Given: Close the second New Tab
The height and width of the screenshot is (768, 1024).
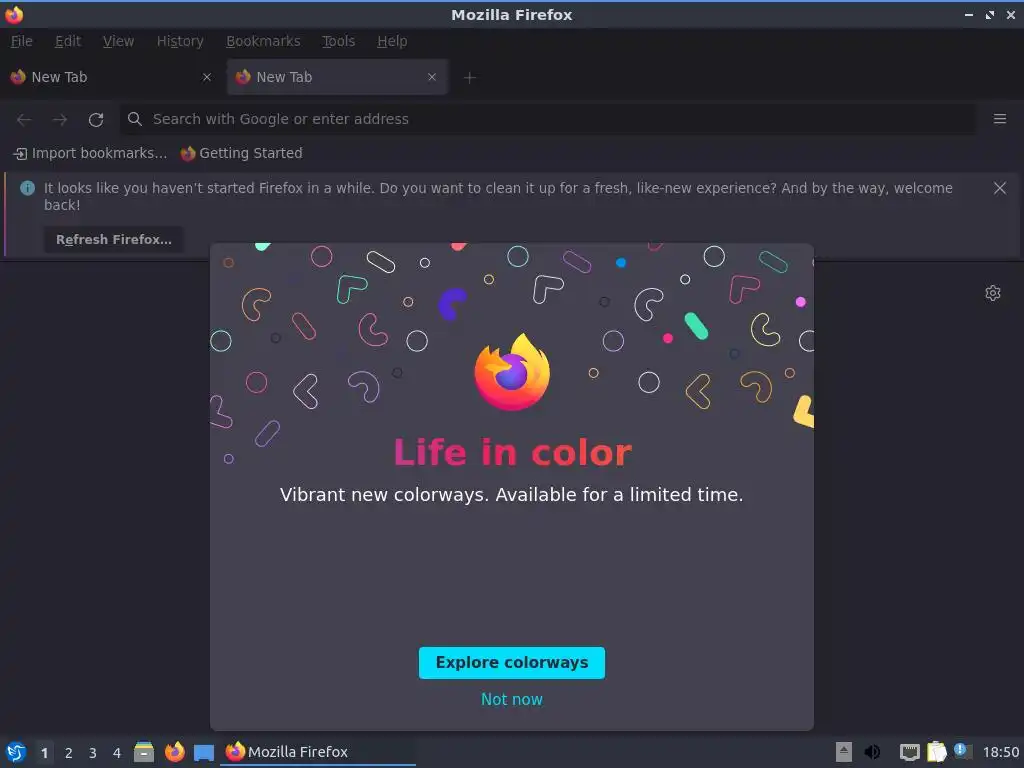Looking at the screenshot, I should tap(432, 77).
